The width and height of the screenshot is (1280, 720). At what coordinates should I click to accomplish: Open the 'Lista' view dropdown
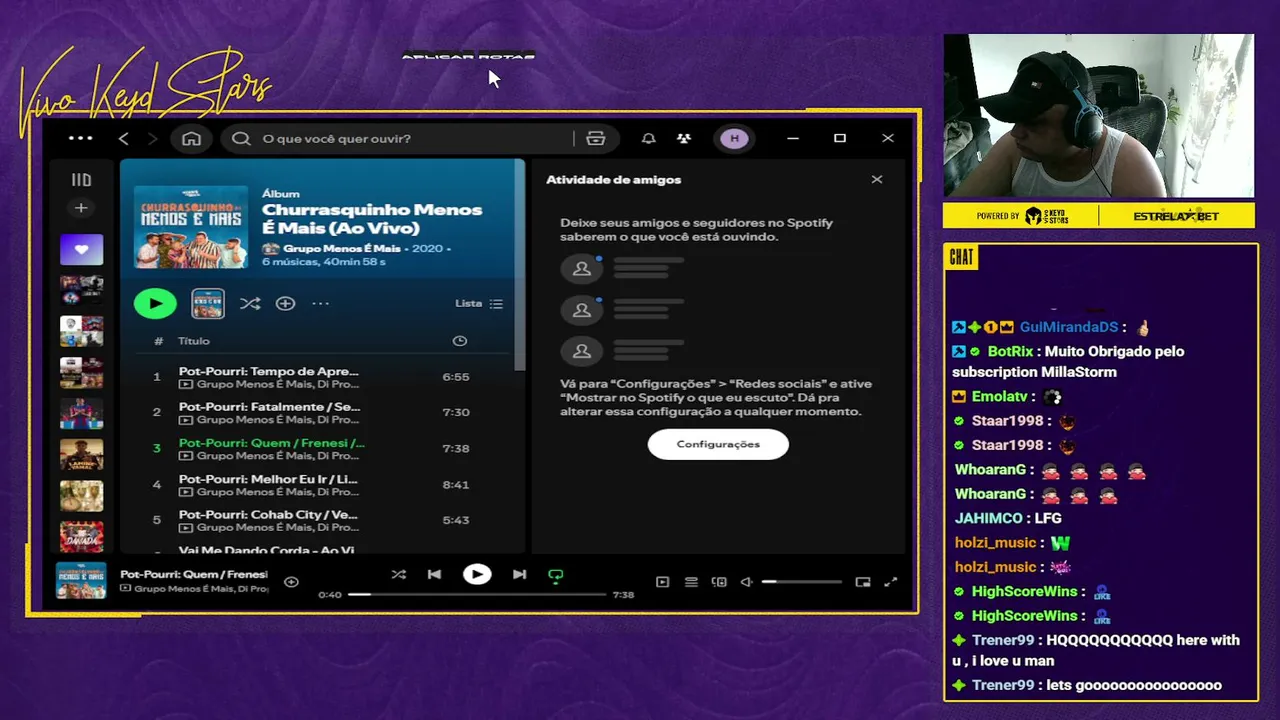pos(479,303)
